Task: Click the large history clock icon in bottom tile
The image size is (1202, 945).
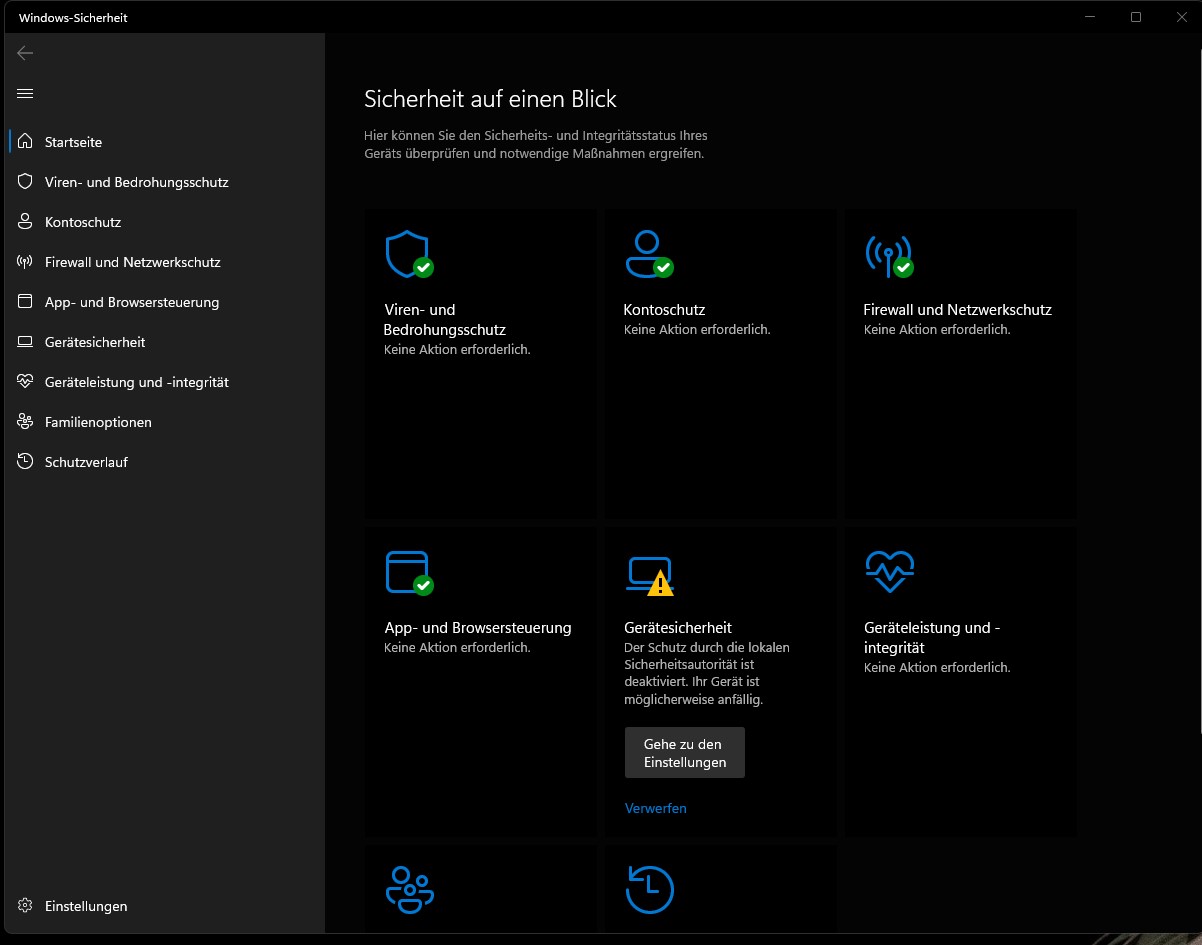Action: coord(650,889)
